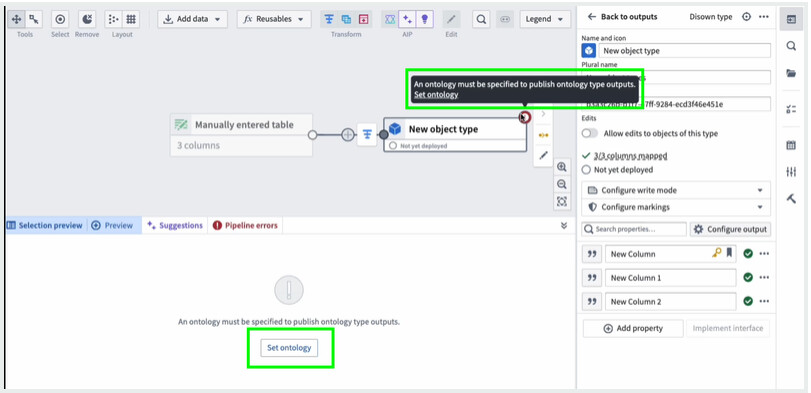Screen dimensions: 811x393
Task: Open more options for New Column 1
Action: (x=764, y=278)
